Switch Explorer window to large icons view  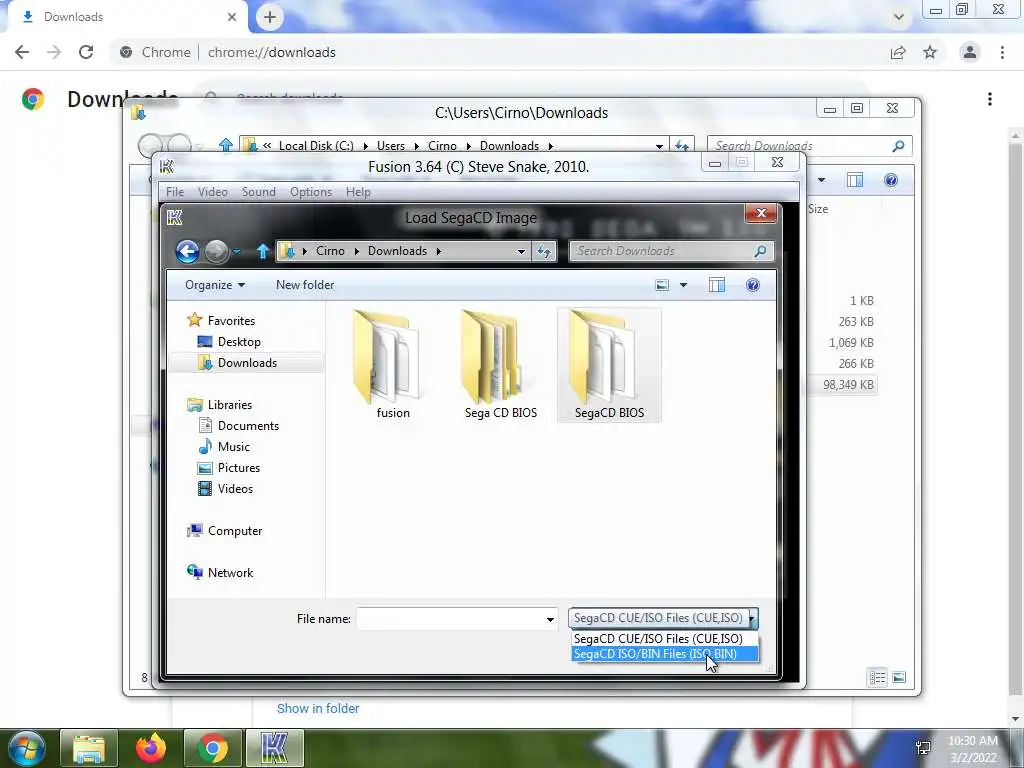[x=899, y=677]
